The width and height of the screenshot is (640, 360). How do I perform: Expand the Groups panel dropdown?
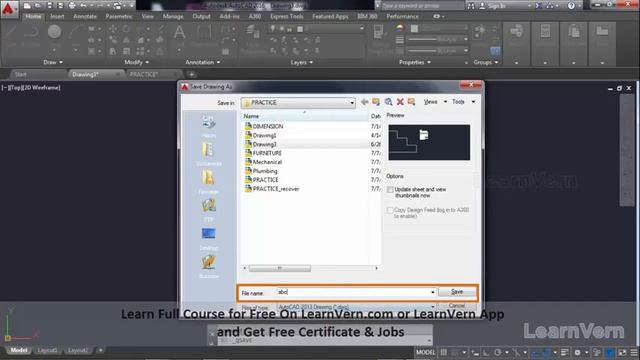[x=486, y=62]
